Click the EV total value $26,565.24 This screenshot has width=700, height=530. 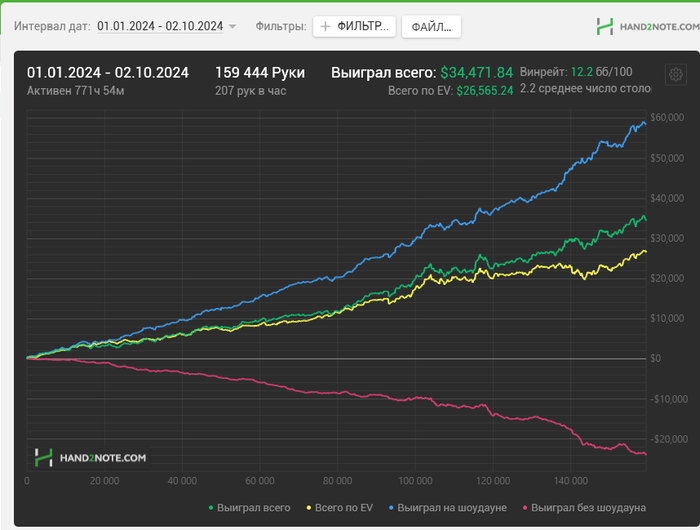(x=485, y=91)
